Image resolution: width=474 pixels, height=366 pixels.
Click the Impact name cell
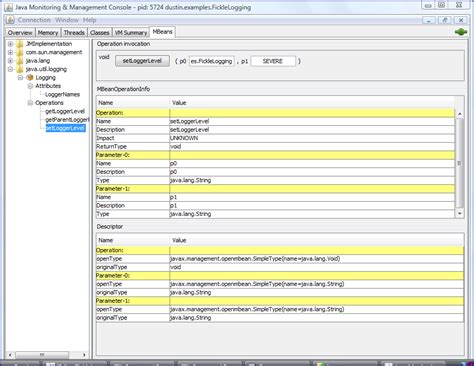(133, 138)
